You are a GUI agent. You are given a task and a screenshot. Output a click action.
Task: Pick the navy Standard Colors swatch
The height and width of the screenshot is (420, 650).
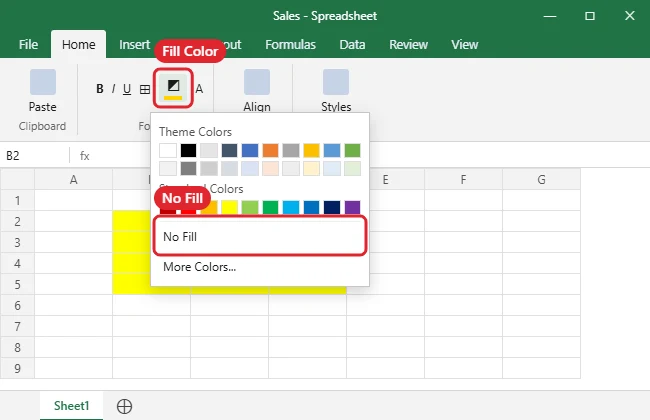click(332, 207)
